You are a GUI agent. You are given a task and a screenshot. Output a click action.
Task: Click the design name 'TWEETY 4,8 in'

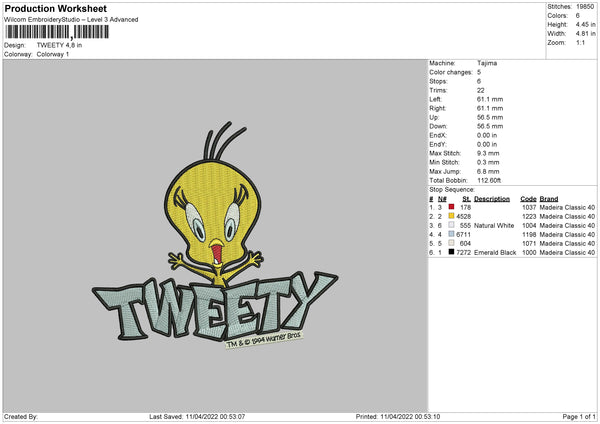pyautogui.click(x=59, y=45)
